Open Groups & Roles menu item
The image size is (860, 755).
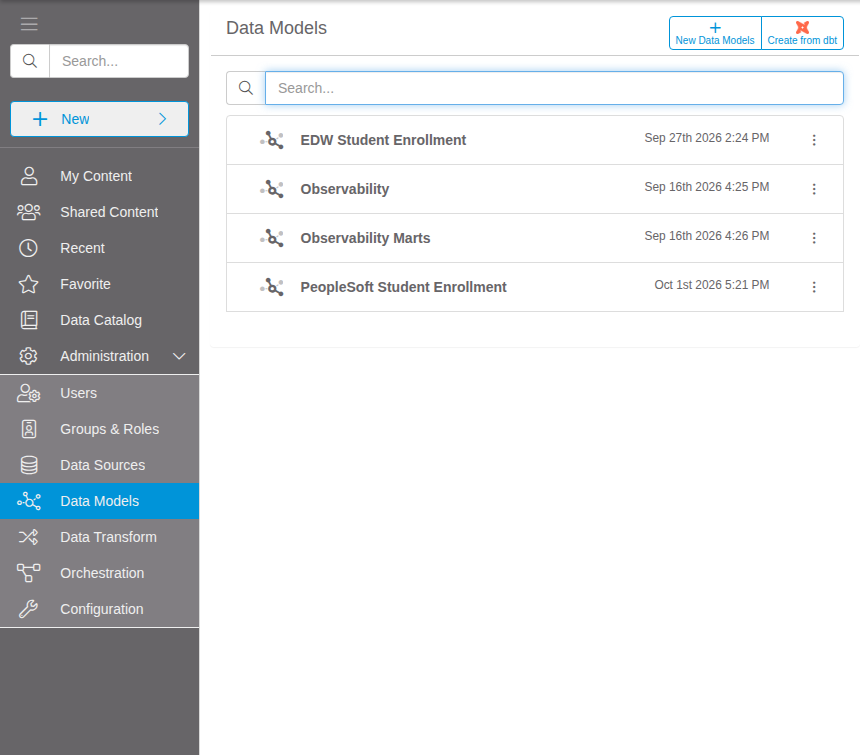pyautogui.click(x=99, y=429)
